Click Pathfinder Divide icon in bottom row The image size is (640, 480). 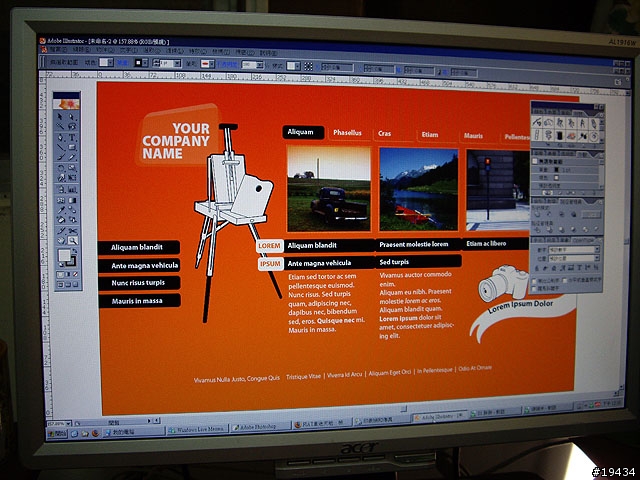[538, 229]
